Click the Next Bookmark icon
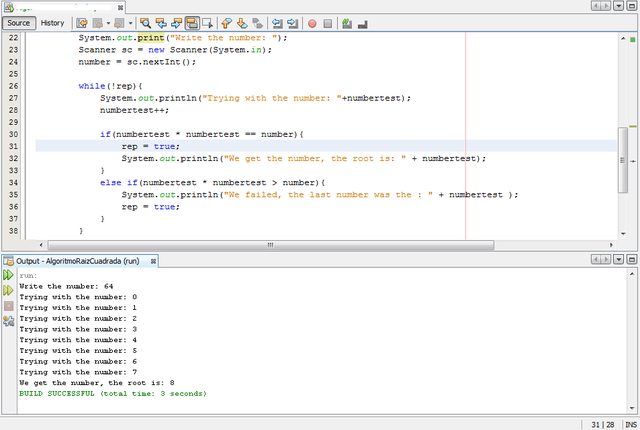The height and width of the screenshot is (430, 640). [242, 23]
